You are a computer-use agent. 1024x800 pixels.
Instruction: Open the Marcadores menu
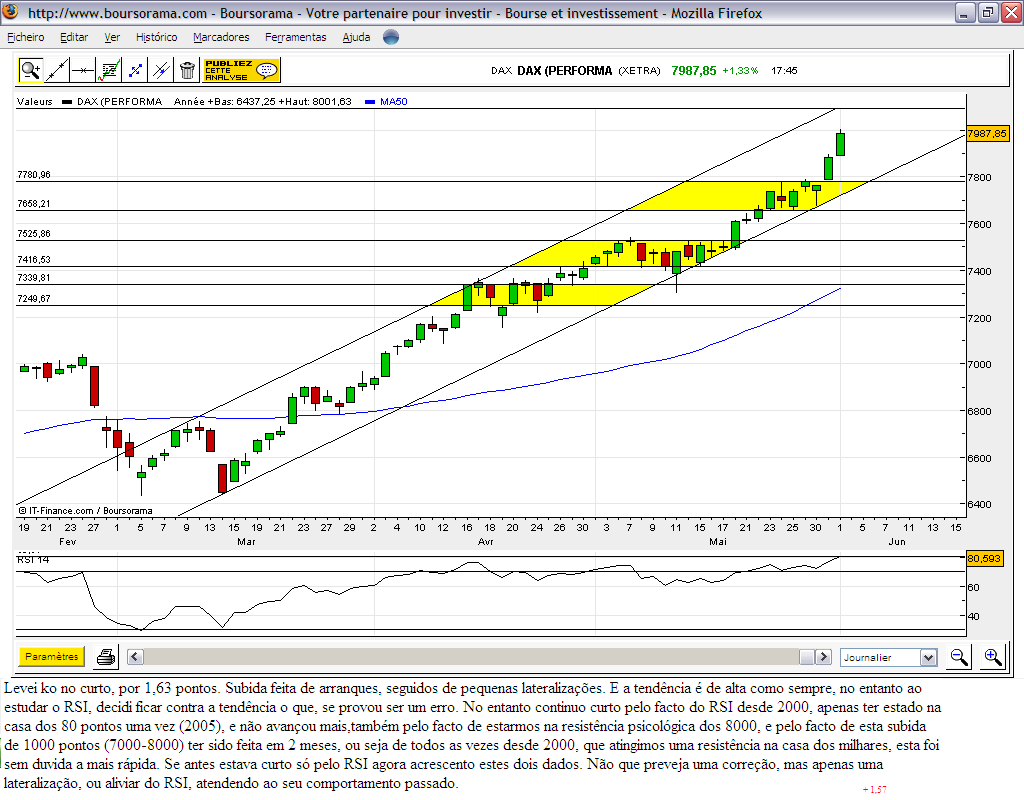point(221,37)
